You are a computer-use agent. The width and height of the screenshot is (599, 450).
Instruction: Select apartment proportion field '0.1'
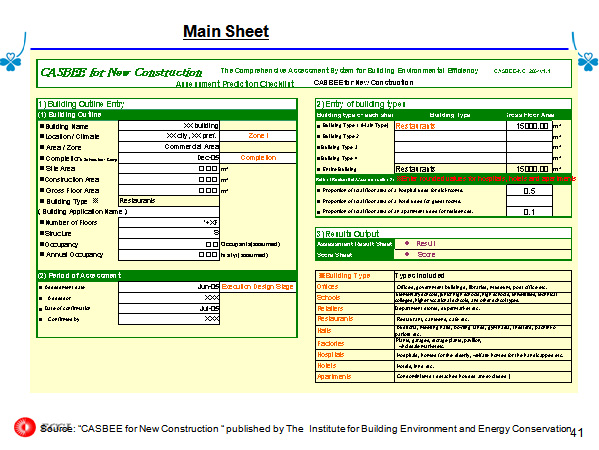click(529, 212)
